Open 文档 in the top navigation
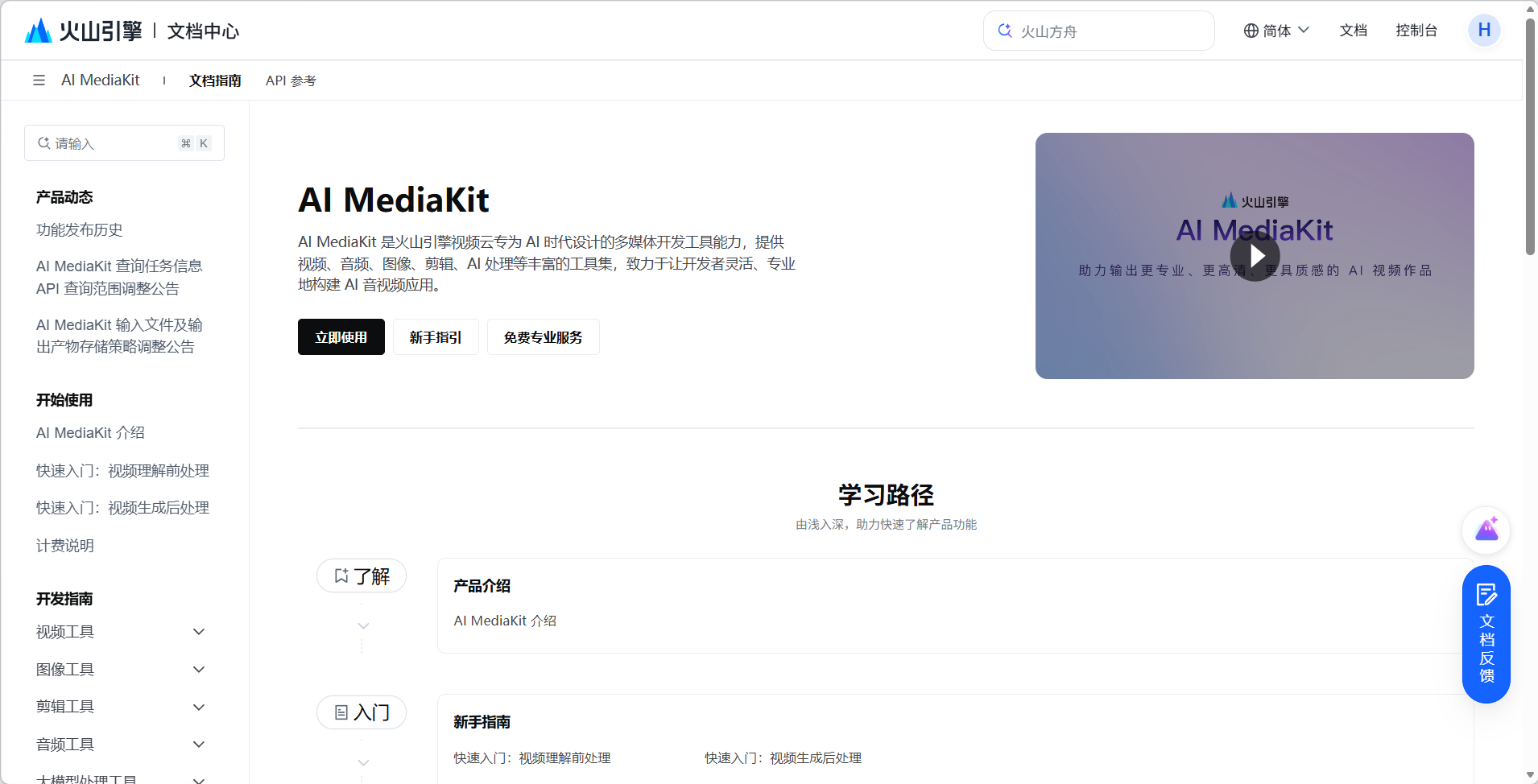Viewport: 1538px width, 784px height. coord(1354,31)
